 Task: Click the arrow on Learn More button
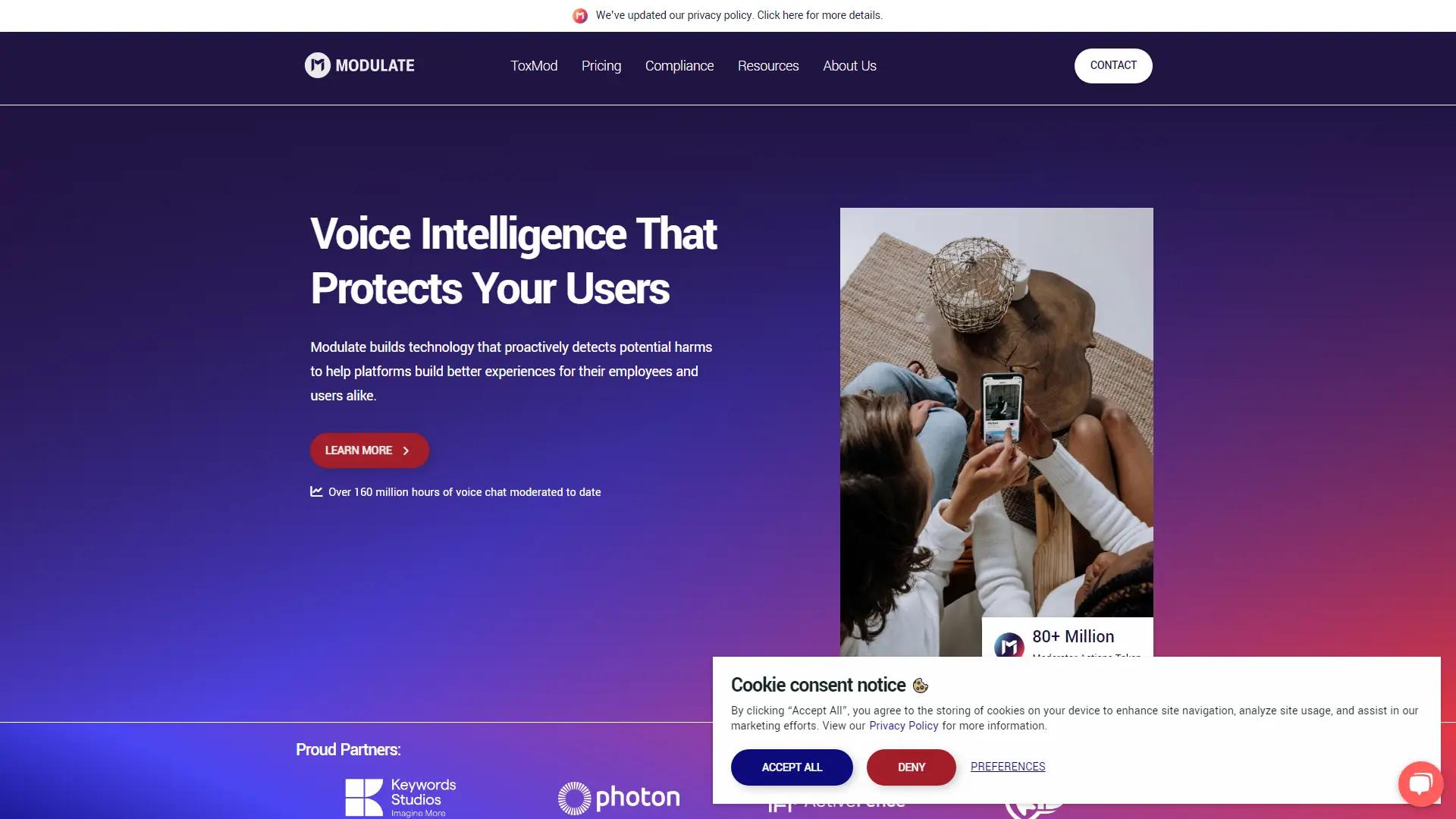click(x=406, y=450)
